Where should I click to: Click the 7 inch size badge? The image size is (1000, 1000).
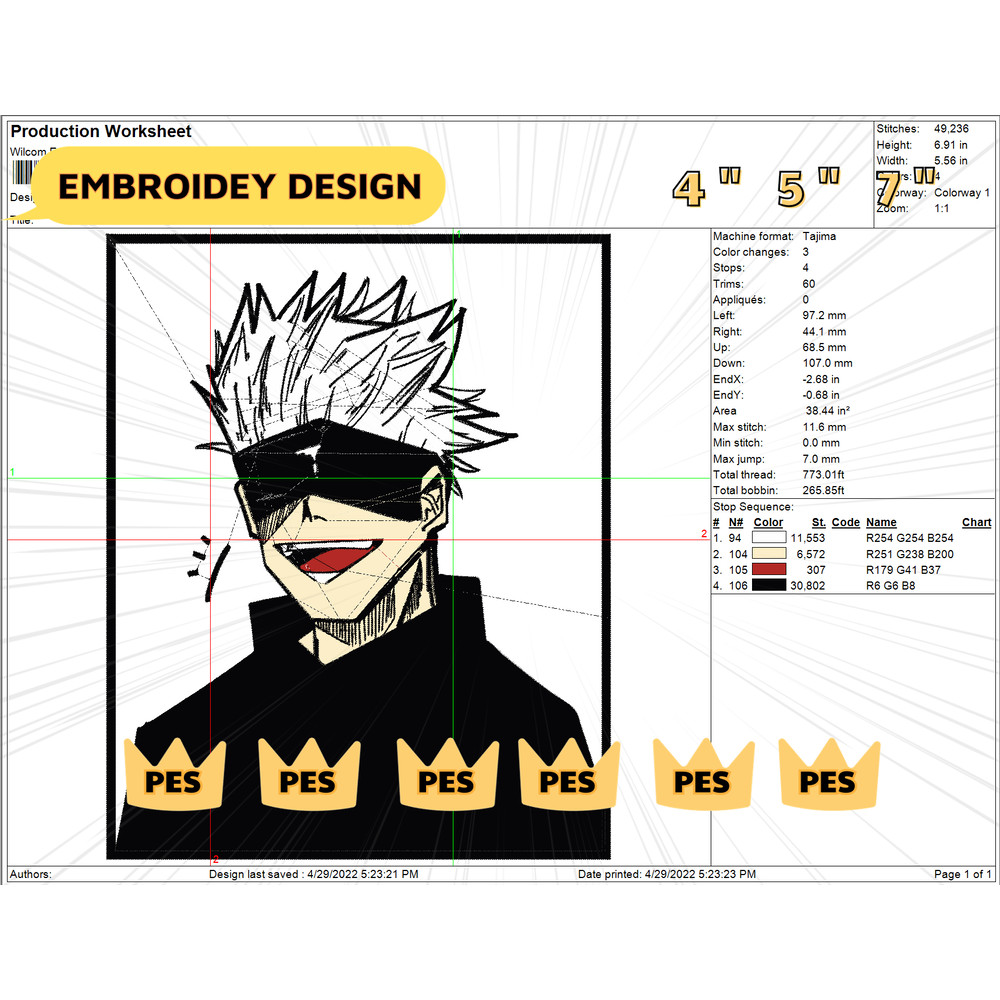[x=888, y=187]
